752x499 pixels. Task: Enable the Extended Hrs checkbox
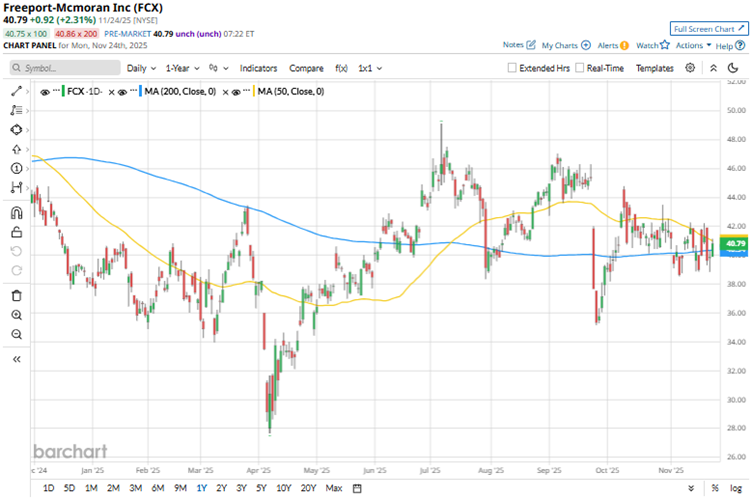tap(513, 68)
